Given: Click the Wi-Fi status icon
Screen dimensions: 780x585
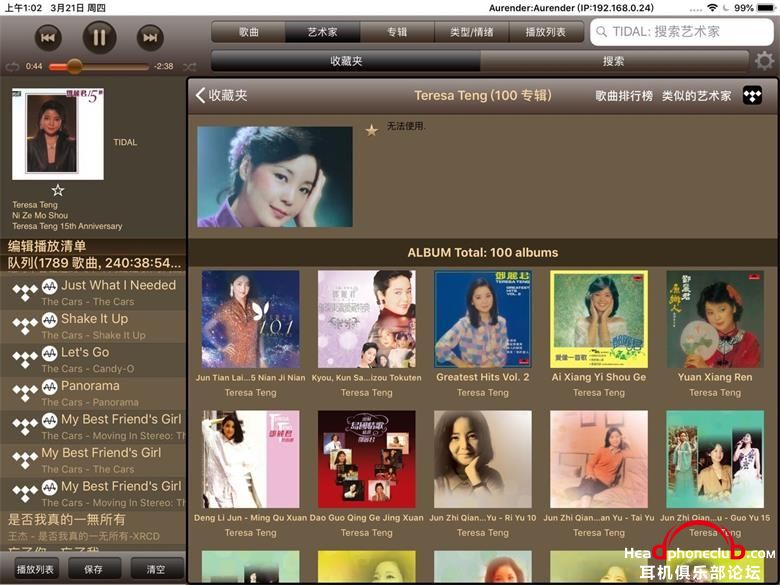Looking at the screenshot, I should pyautogui.click(x=712, y=8).
